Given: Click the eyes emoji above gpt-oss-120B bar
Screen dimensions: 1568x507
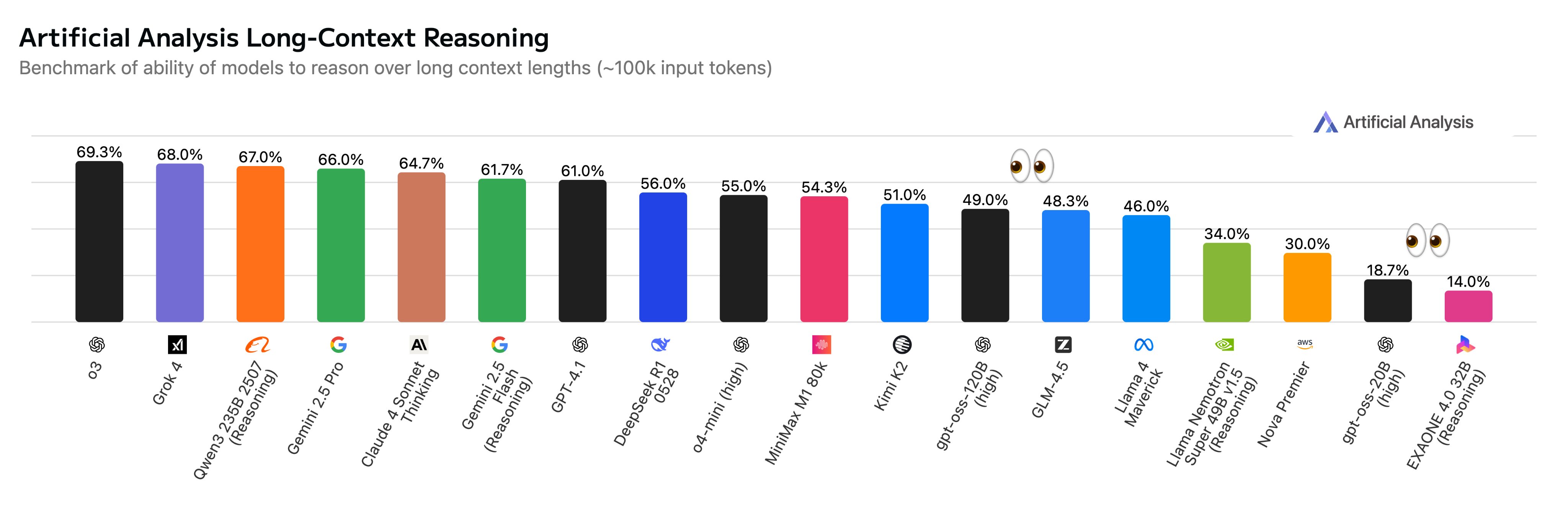Looking at the screenshot, I should point(1031,166).
